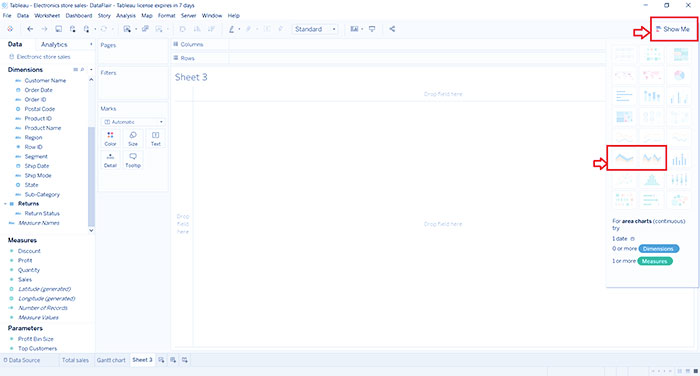Open the Standard fit dropdown

coord(315,29)
